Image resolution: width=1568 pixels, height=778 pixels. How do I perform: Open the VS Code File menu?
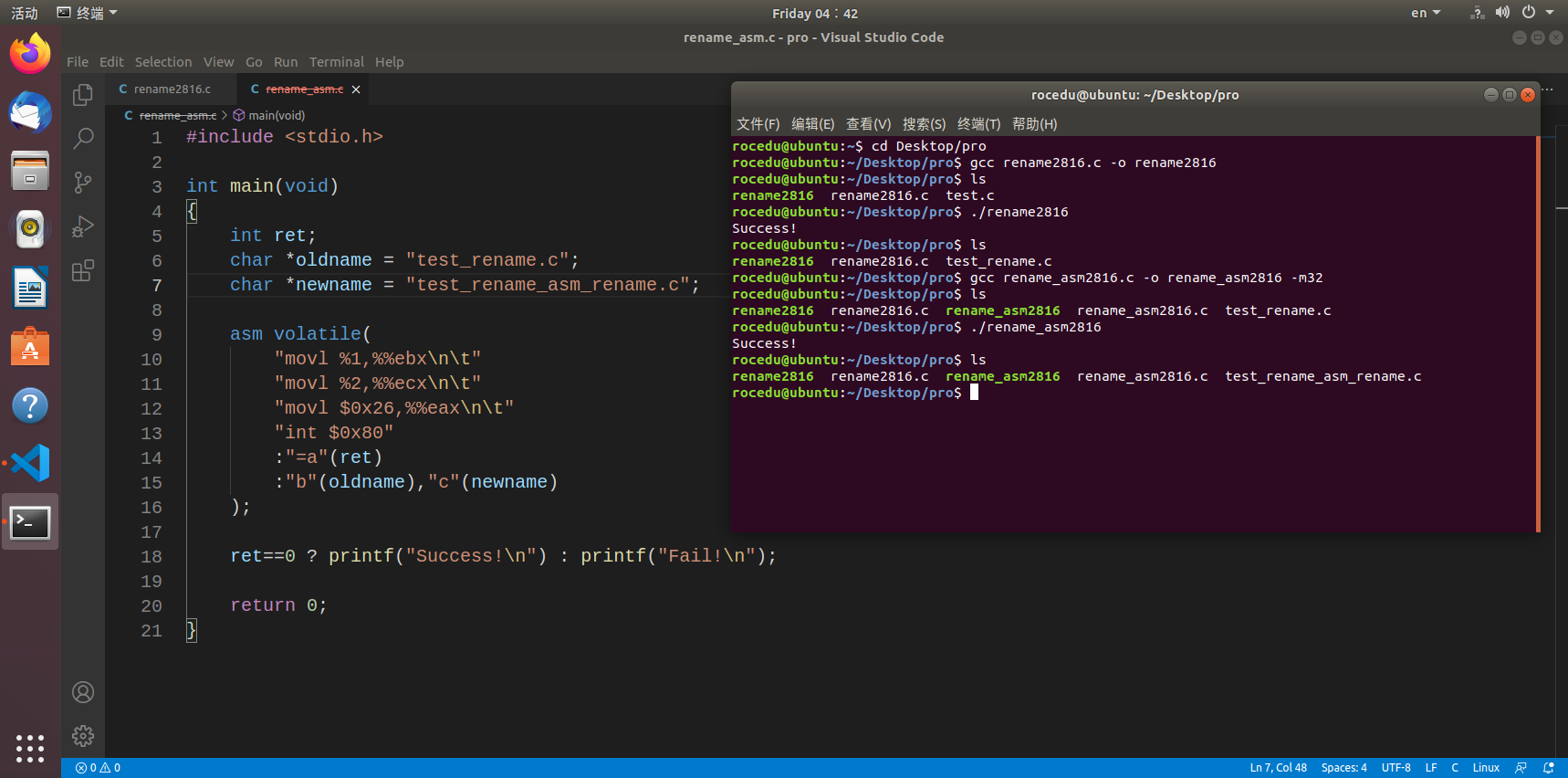(78, 62)
